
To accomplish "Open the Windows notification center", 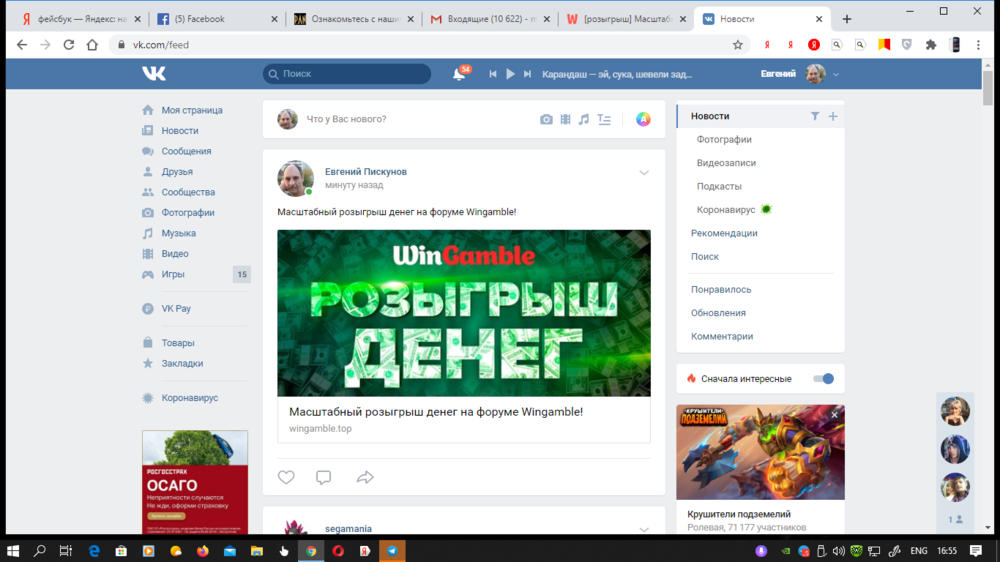I will [x=976, y=551].
